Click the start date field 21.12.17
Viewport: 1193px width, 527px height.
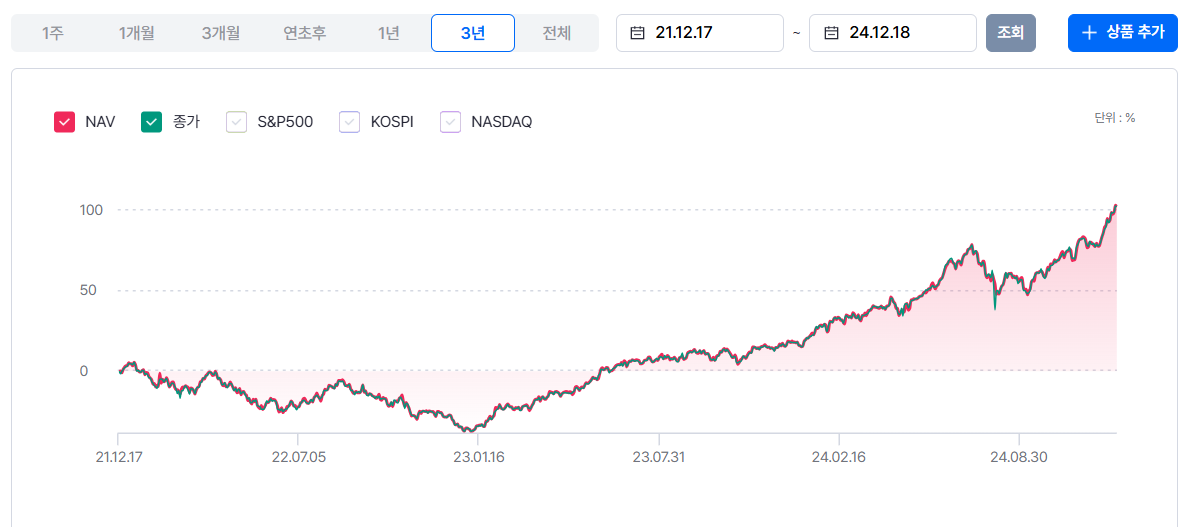[699, 33]
